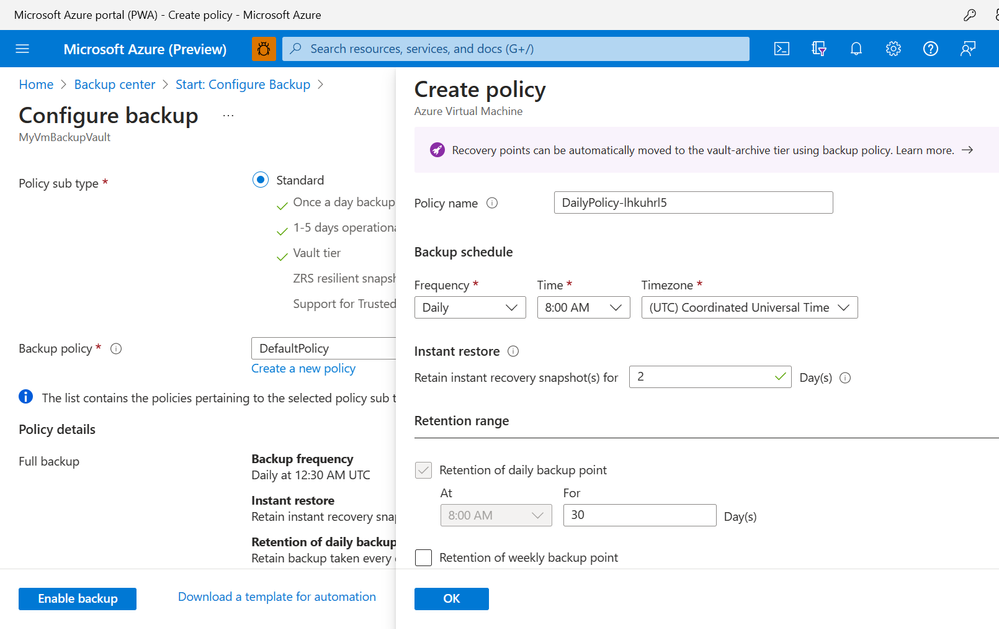Open the Frequency Daily dropdown

pos(470,308)
